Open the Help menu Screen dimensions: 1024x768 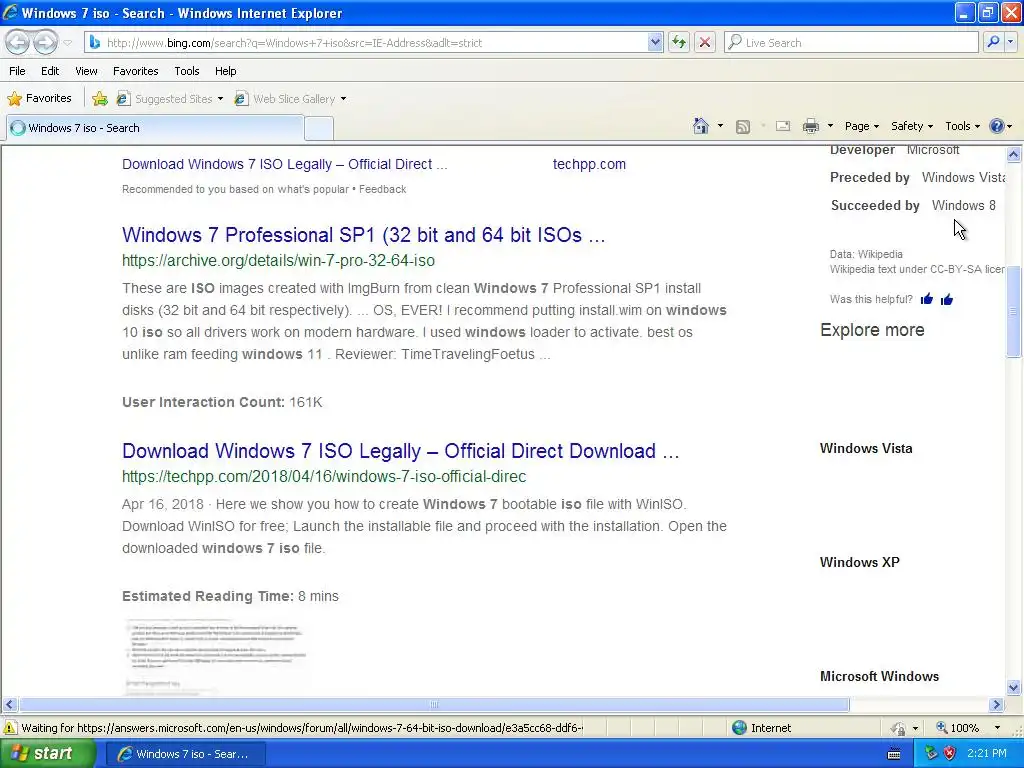tap(226, 71)
